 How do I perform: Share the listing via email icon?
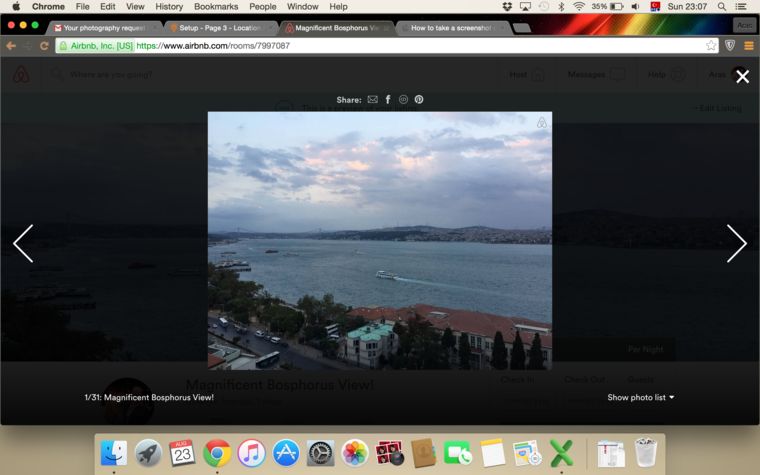coord(372,100)
